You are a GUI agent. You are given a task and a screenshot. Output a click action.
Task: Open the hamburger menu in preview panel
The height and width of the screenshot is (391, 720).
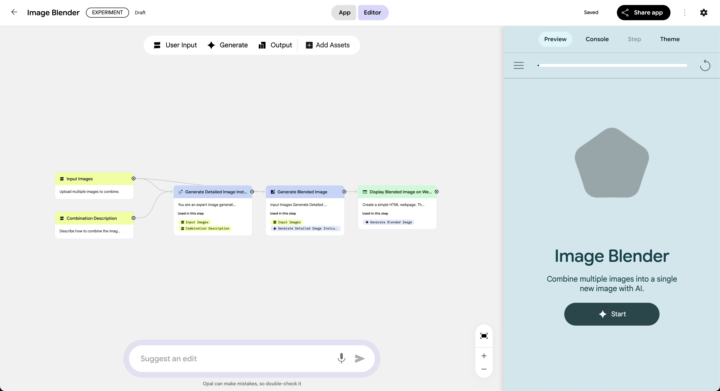518,66
